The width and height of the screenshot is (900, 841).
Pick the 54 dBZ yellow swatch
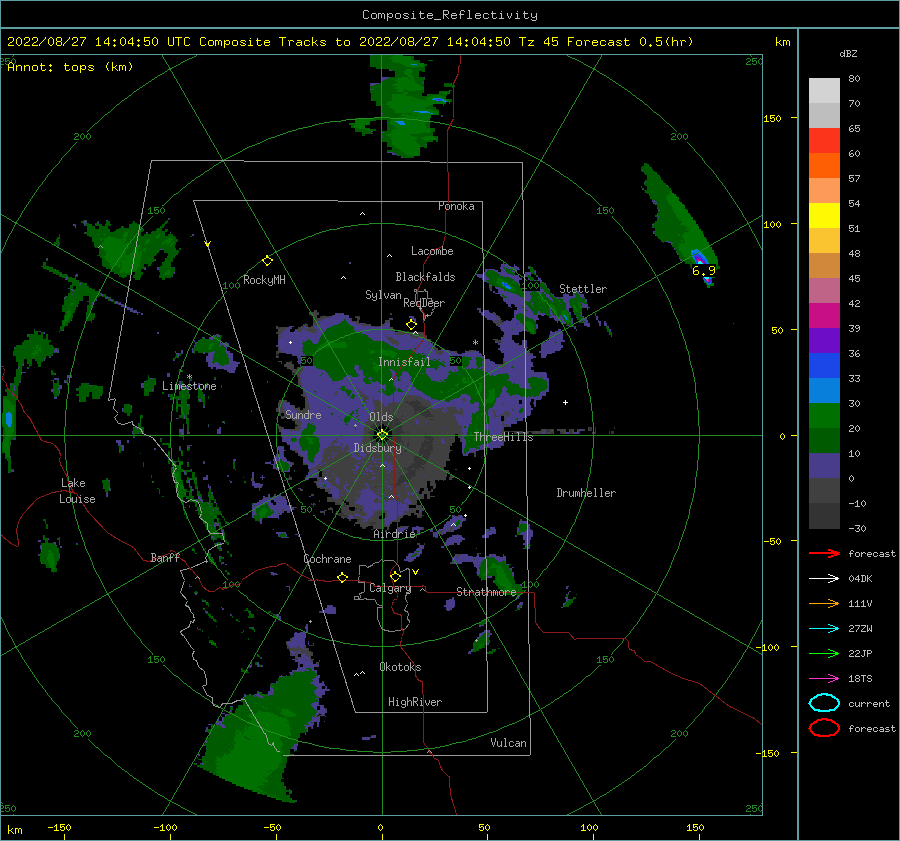pyautogui.click(x=824, y=215)
